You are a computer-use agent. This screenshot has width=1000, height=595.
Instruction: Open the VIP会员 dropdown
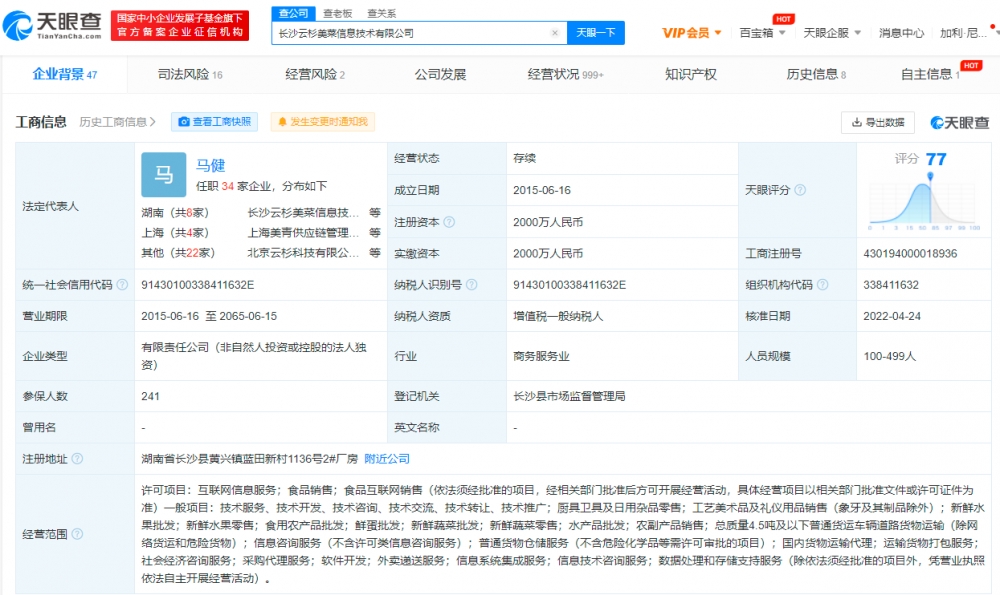691,33
